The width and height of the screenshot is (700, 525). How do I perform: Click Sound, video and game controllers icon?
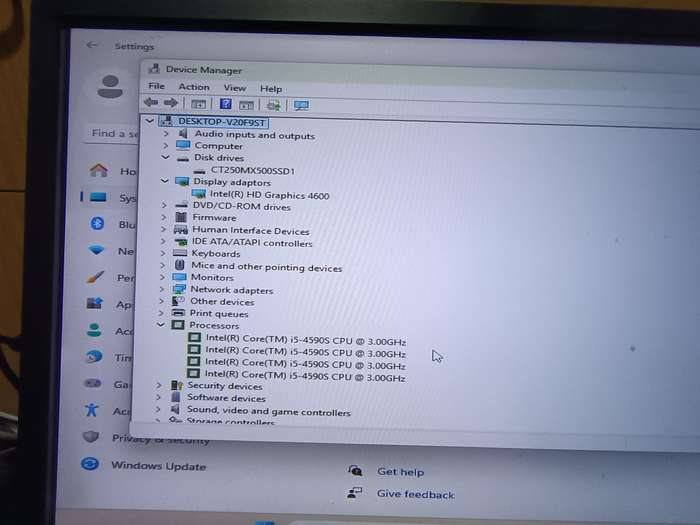175,409
